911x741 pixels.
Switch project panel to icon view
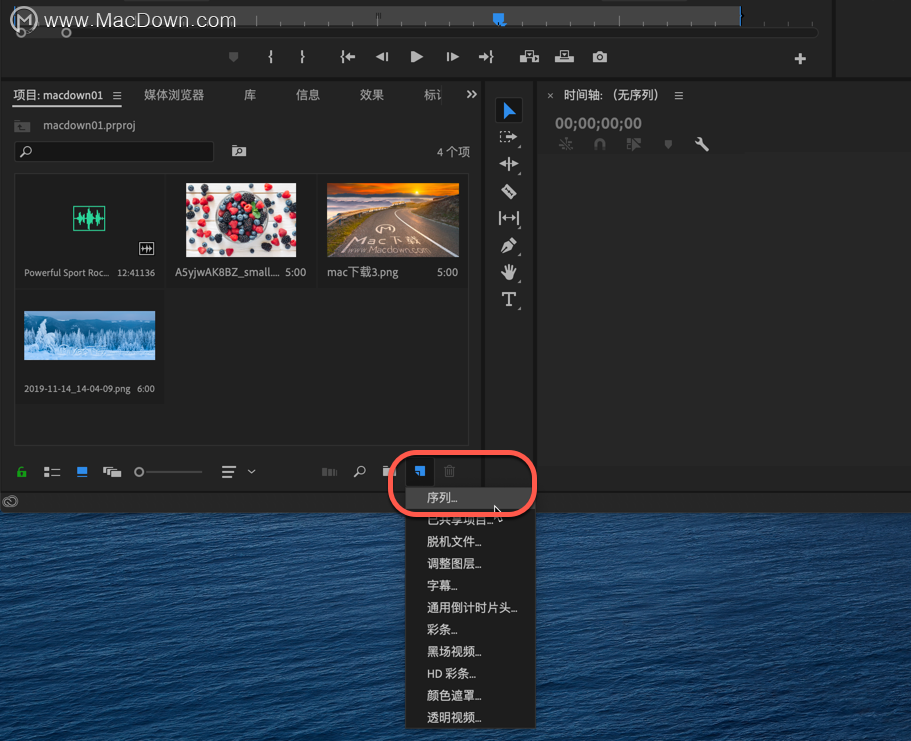click(x=82, y=472)
